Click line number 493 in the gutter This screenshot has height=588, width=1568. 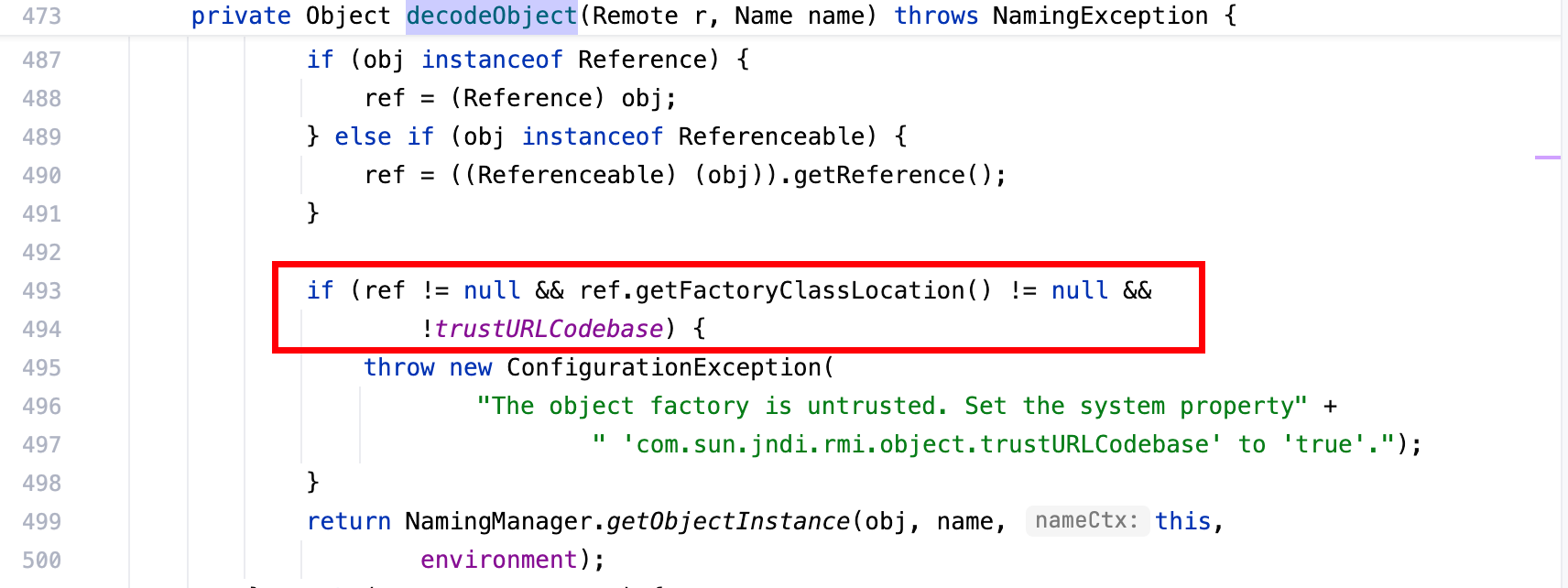tap(42, 290)
